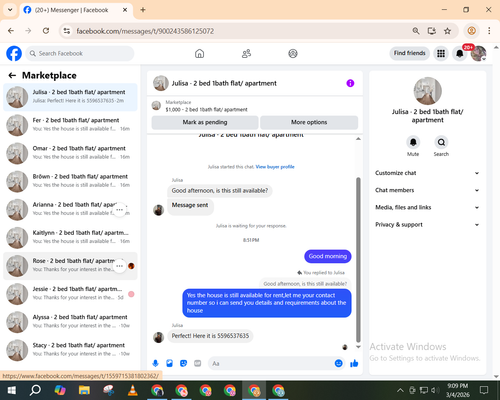Expand the Privacy & support section
The width and height of the screenshot is (500, 400).
coord(427,225)
